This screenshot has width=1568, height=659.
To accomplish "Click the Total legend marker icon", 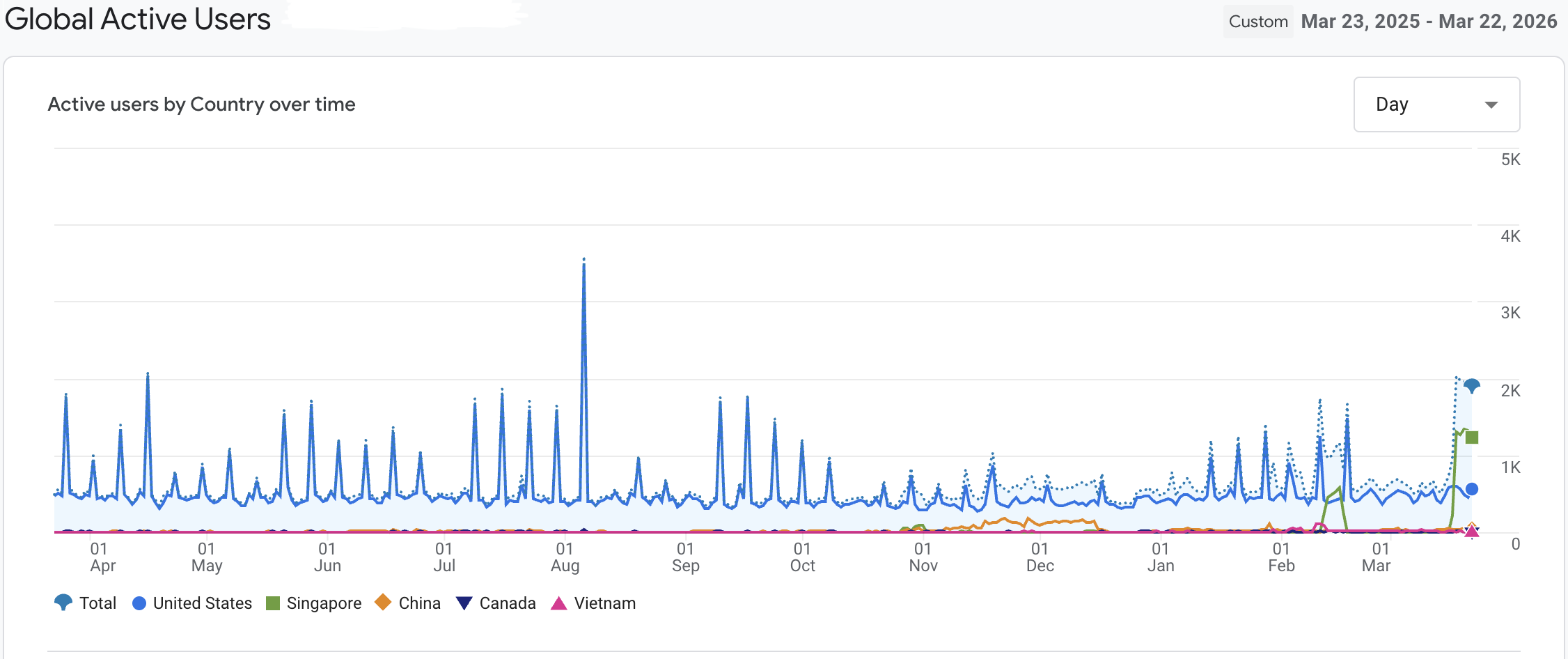I will [x=63, y=603].
